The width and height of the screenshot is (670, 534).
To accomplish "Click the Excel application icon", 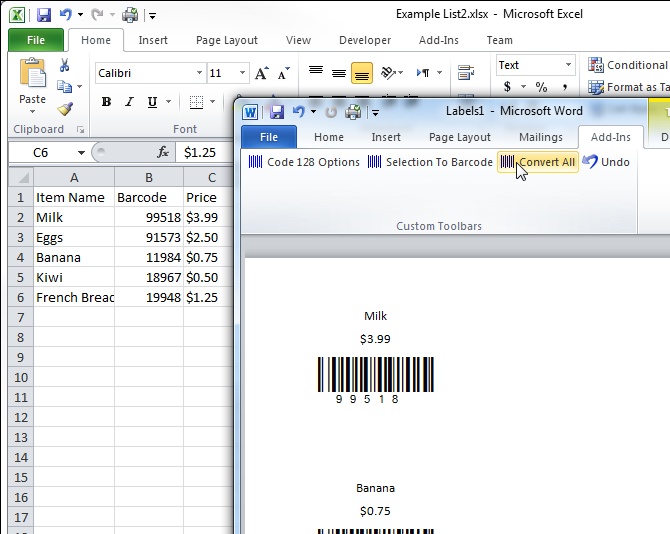I will 17,15.
